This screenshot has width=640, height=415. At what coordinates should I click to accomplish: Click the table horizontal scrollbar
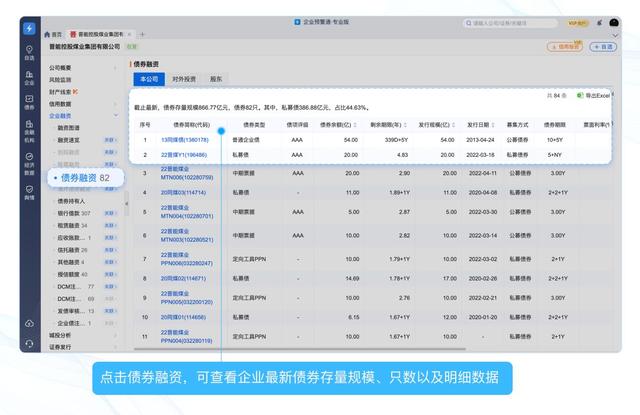[x=300, y=349]
